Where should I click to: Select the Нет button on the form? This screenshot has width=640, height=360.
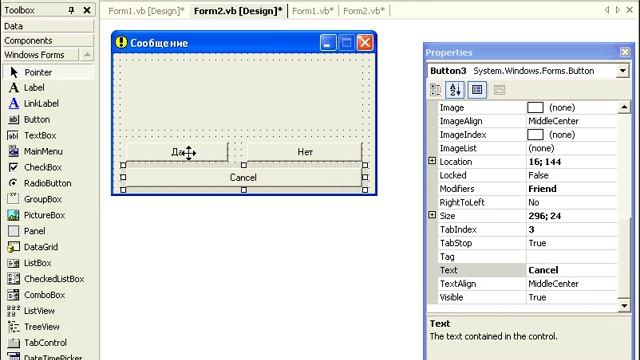304,152
